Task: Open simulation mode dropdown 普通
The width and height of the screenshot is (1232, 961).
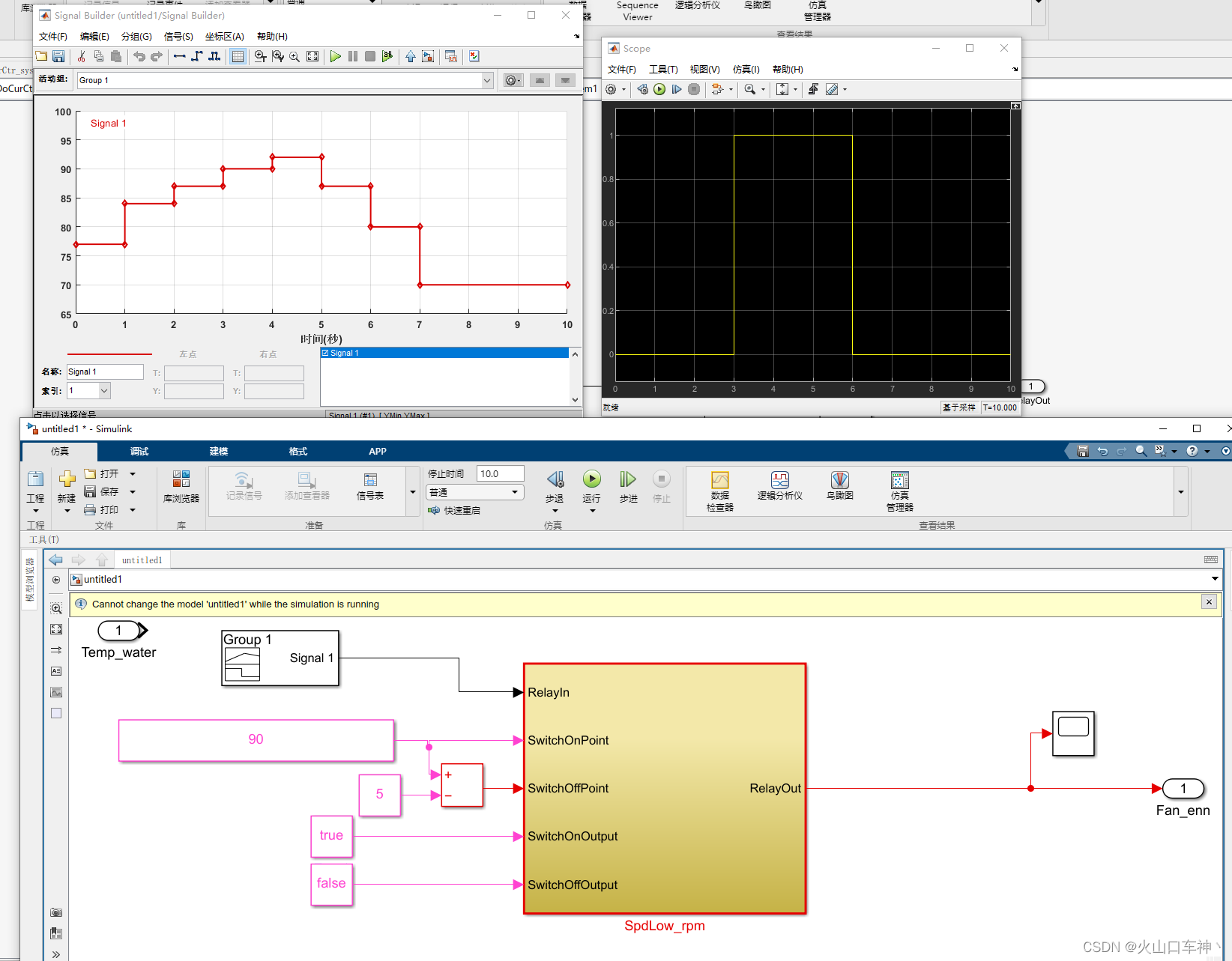Action: tap(474, 492)
